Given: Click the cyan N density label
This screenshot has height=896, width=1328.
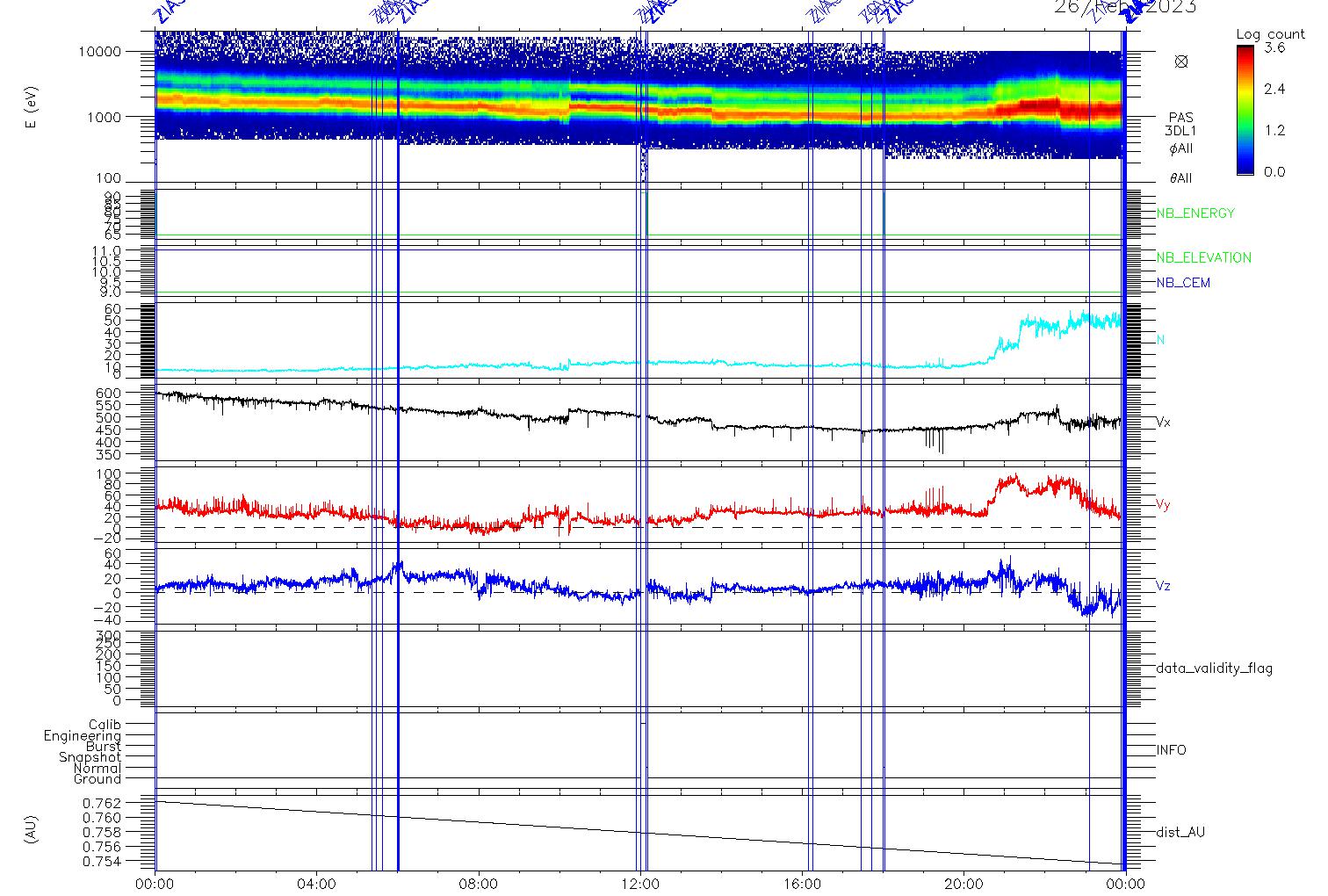Looking at the screenshot, I should click(x=1160, y=340).
